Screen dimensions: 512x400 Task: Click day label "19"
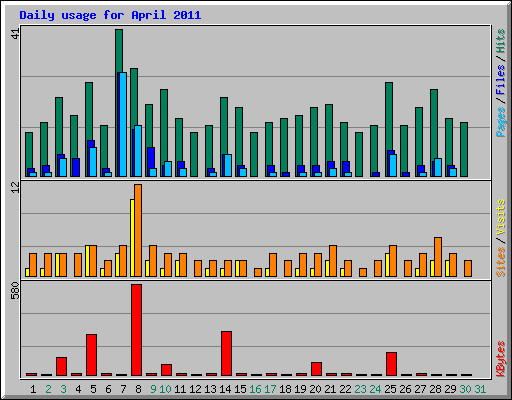[x=300, y=389]
